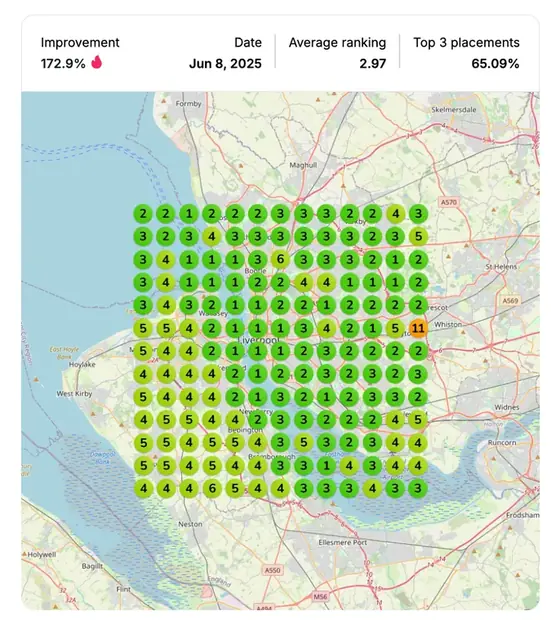Viewport: 551px width, 620px height.
Task: Click the Neston map label
Action: click(x=190, y=524)
